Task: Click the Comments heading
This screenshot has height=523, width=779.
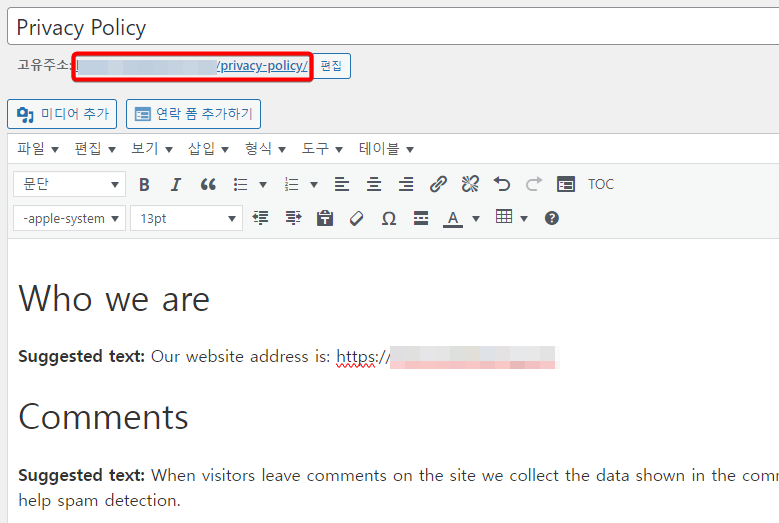Action: 103,417
